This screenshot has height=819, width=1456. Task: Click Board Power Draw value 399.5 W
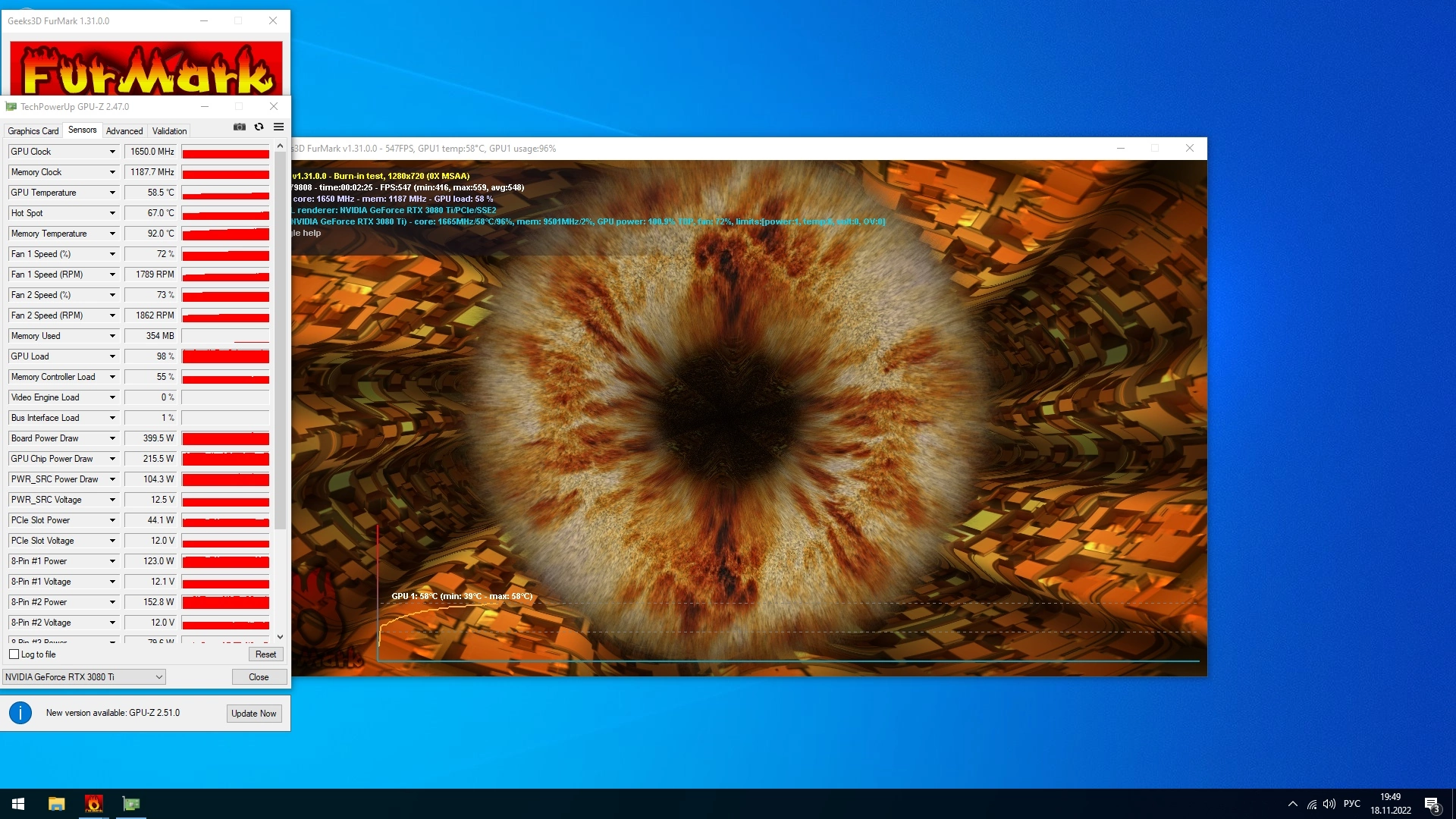(x=150, y=438)
